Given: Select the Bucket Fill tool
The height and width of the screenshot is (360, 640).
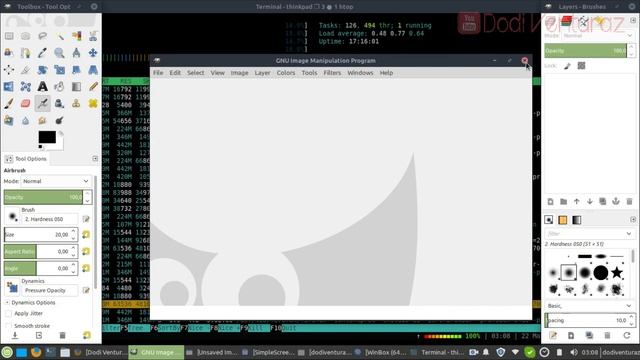Looking at the screenshot, I should (60, 87).
